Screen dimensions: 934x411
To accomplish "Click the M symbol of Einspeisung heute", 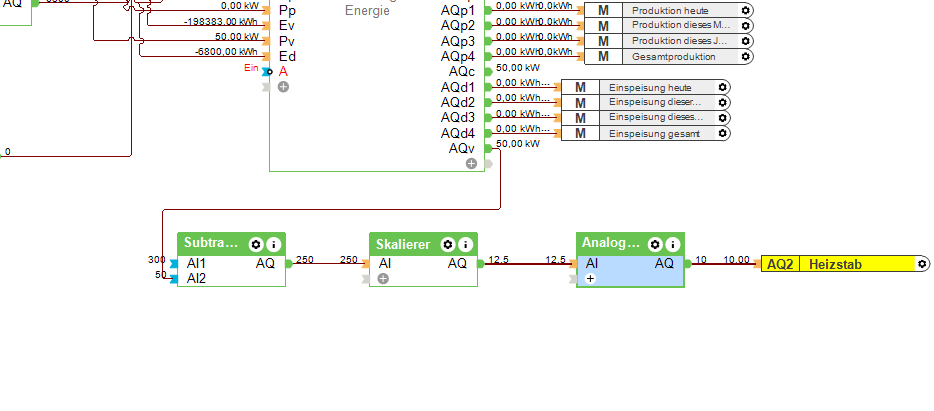I will pos(580,87).
